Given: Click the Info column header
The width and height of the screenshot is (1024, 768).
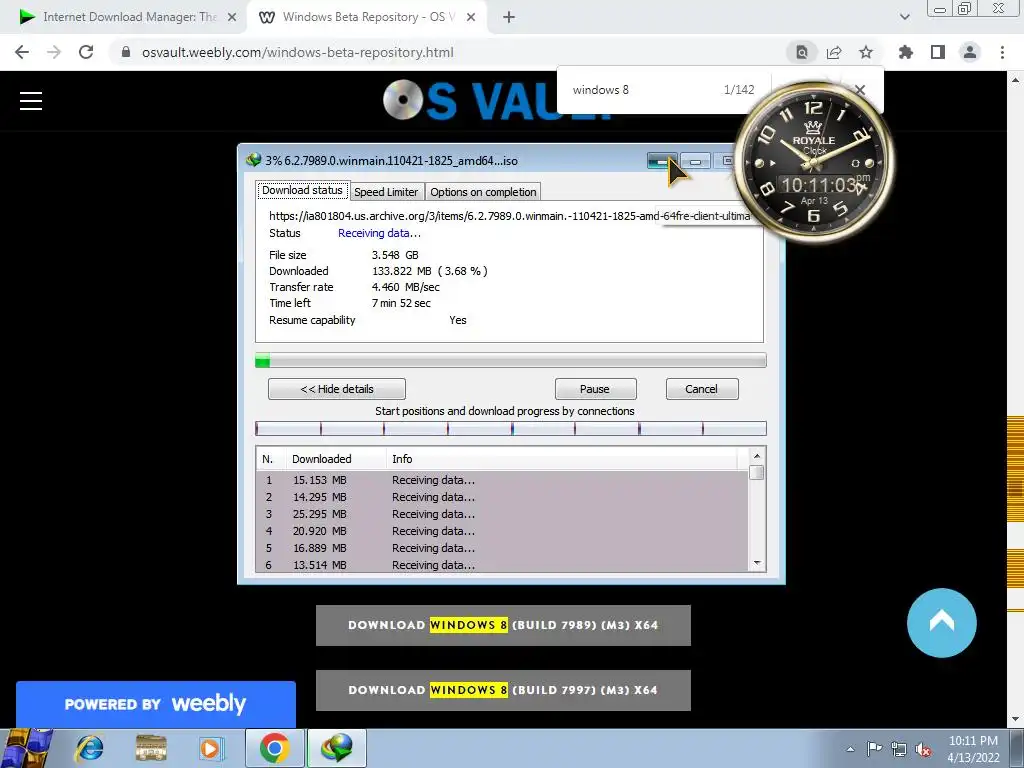Looking at the screenshot, I should point(562,459).
